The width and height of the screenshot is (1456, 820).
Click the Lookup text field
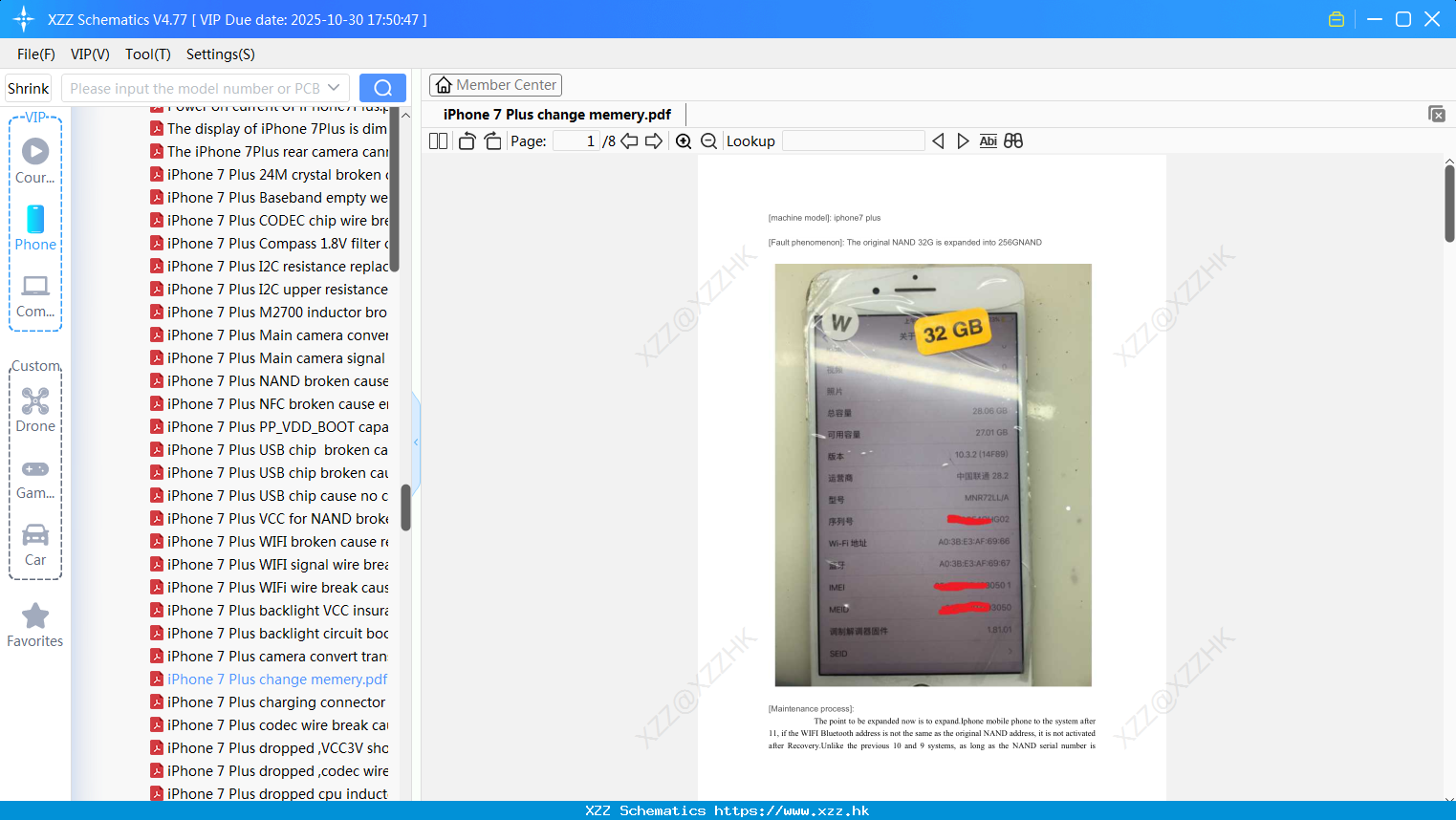pos(853,141)
